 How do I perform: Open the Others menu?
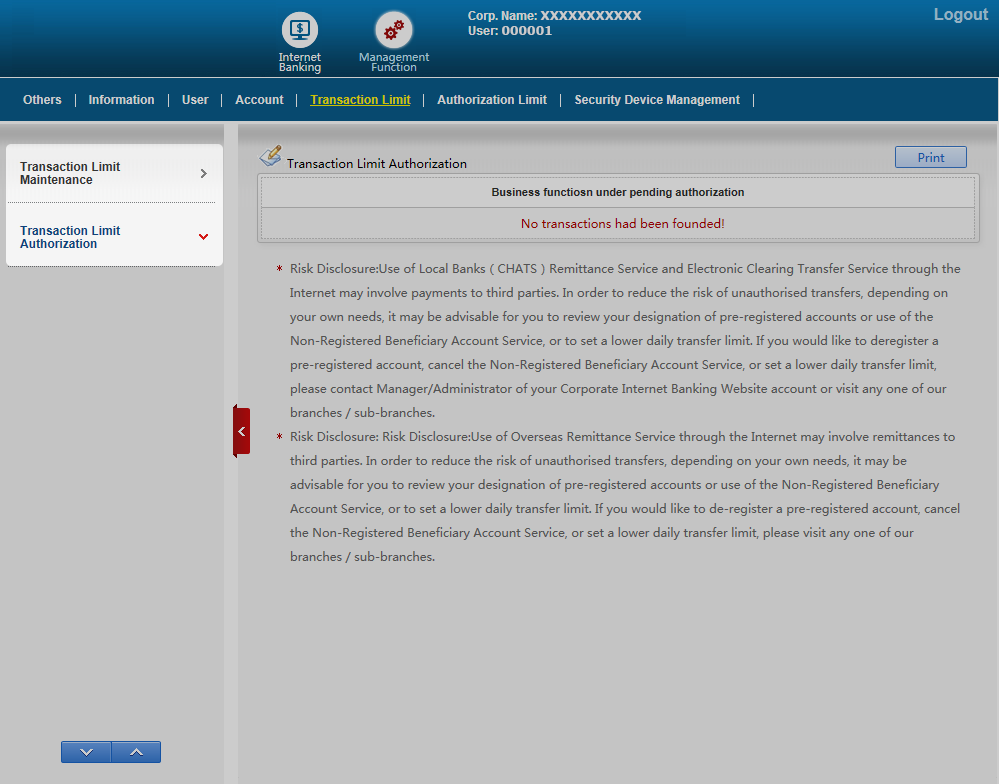coord(42,100)
